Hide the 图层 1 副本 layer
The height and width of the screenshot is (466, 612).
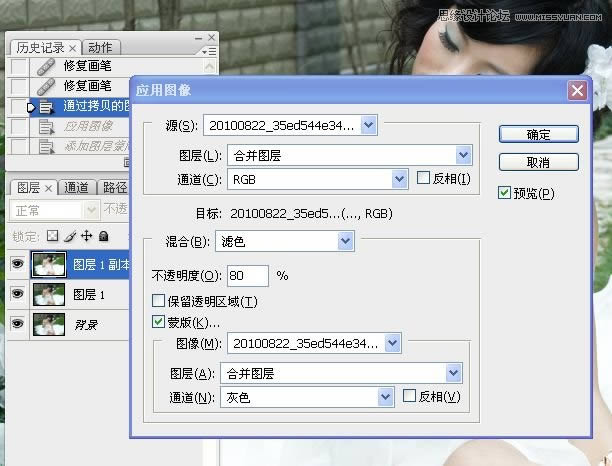click(x=18, y=265)
